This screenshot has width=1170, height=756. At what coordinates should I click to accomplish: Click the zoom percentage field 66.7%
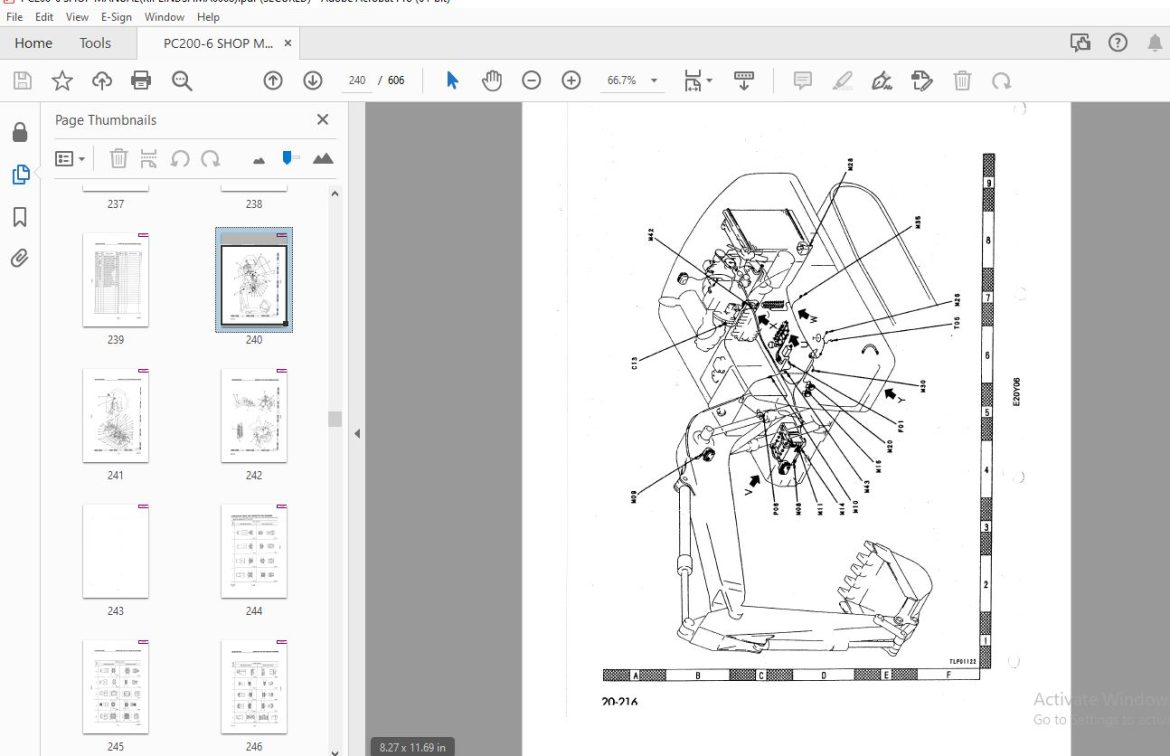tap(622, 81)
